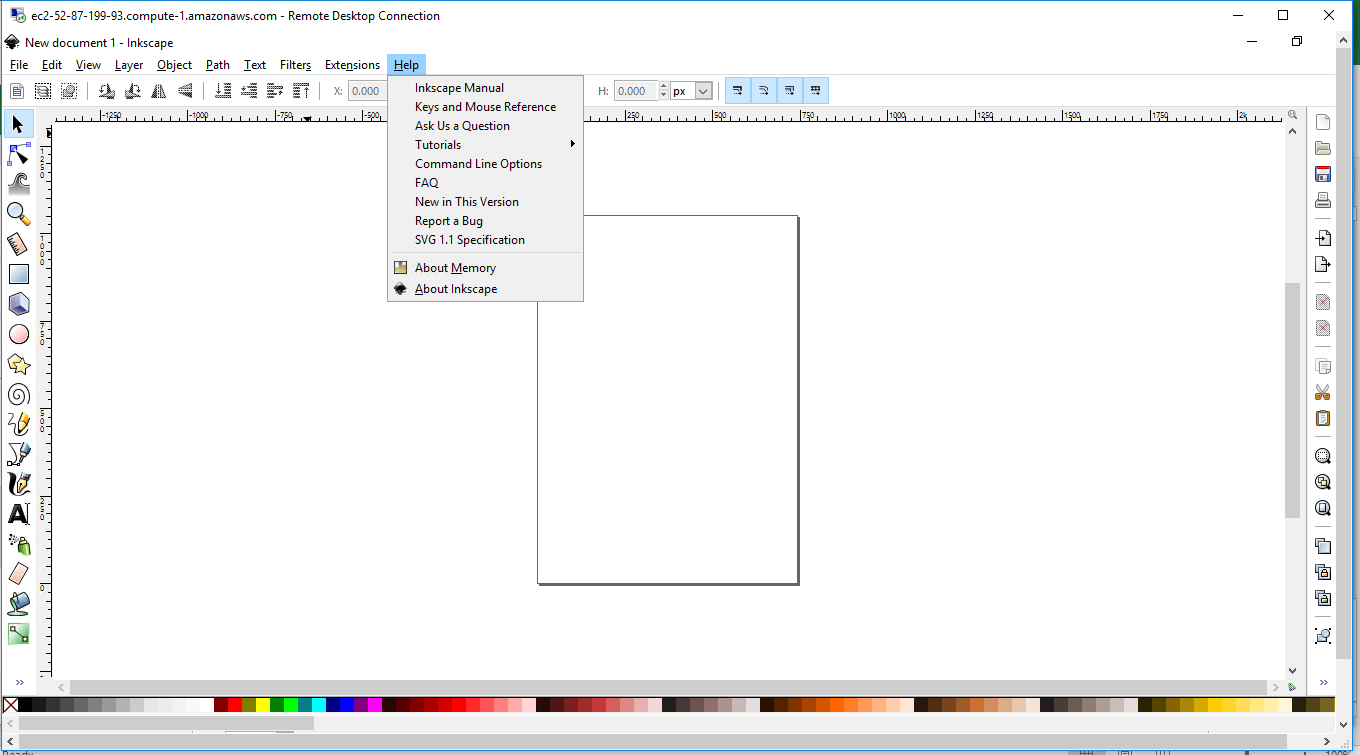
Task: Choose the Star and polygon tool
Action: (19, 364)
